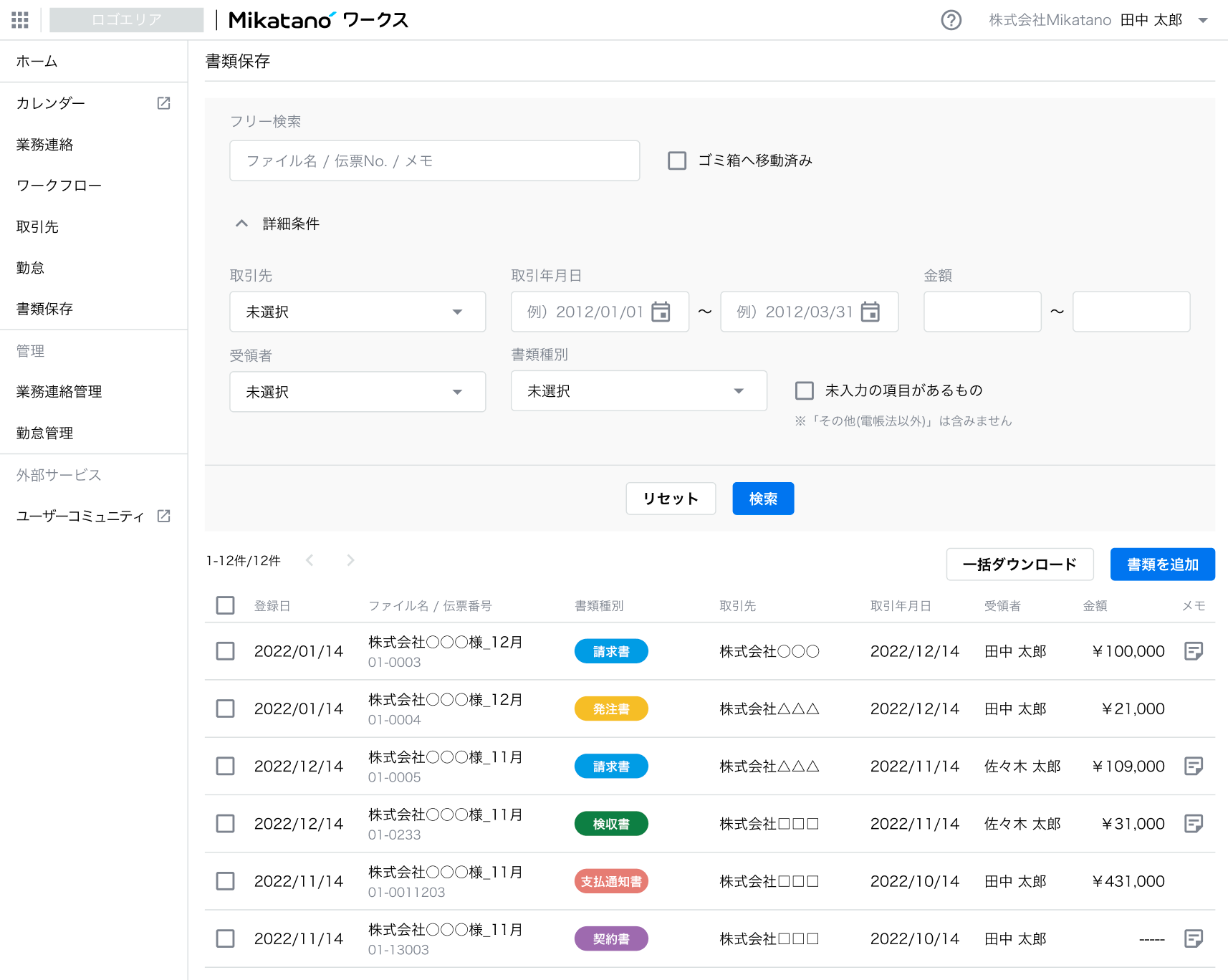
Task: Open calendar picker for end transaction date
Action: [x=870, y=312]
